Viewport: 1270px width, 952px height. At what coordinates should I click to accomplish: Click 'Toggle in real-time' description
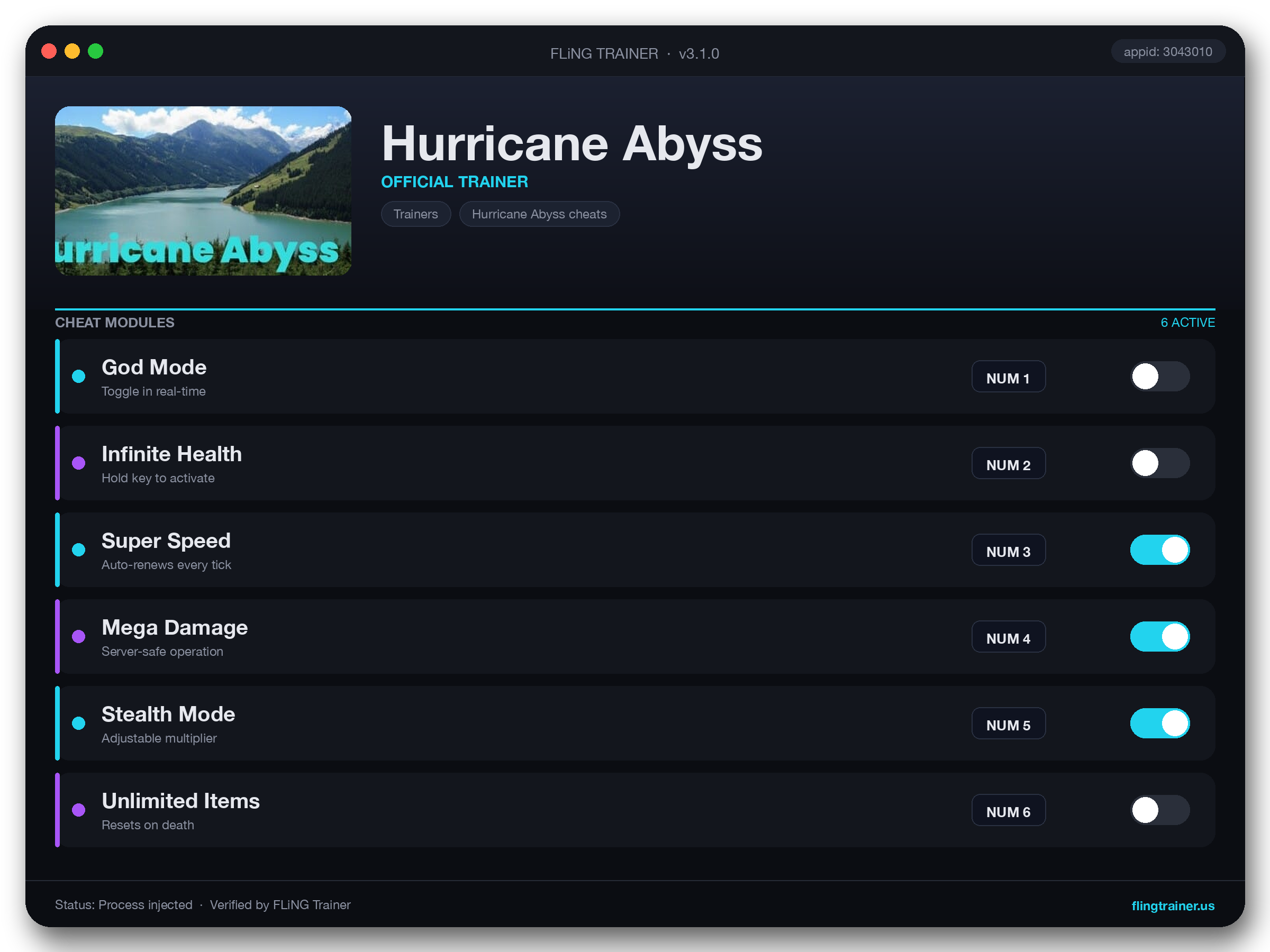pos(153,391)
